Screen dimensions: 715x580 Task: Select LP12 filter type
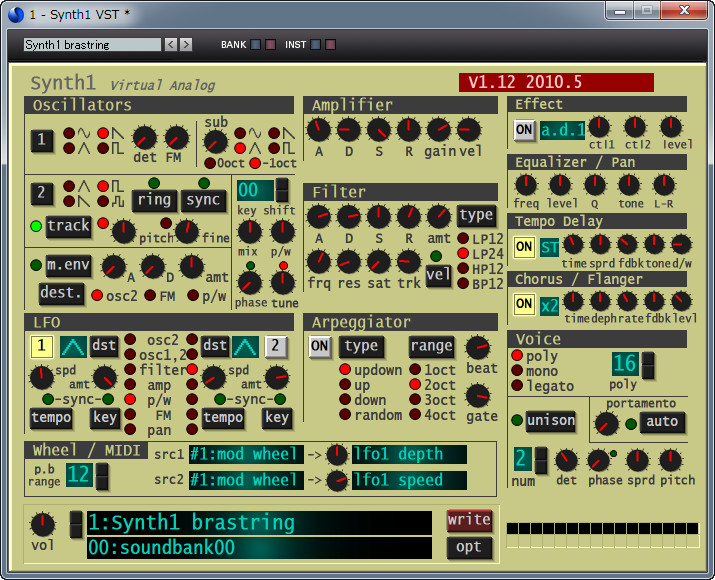tap(463, 238)
